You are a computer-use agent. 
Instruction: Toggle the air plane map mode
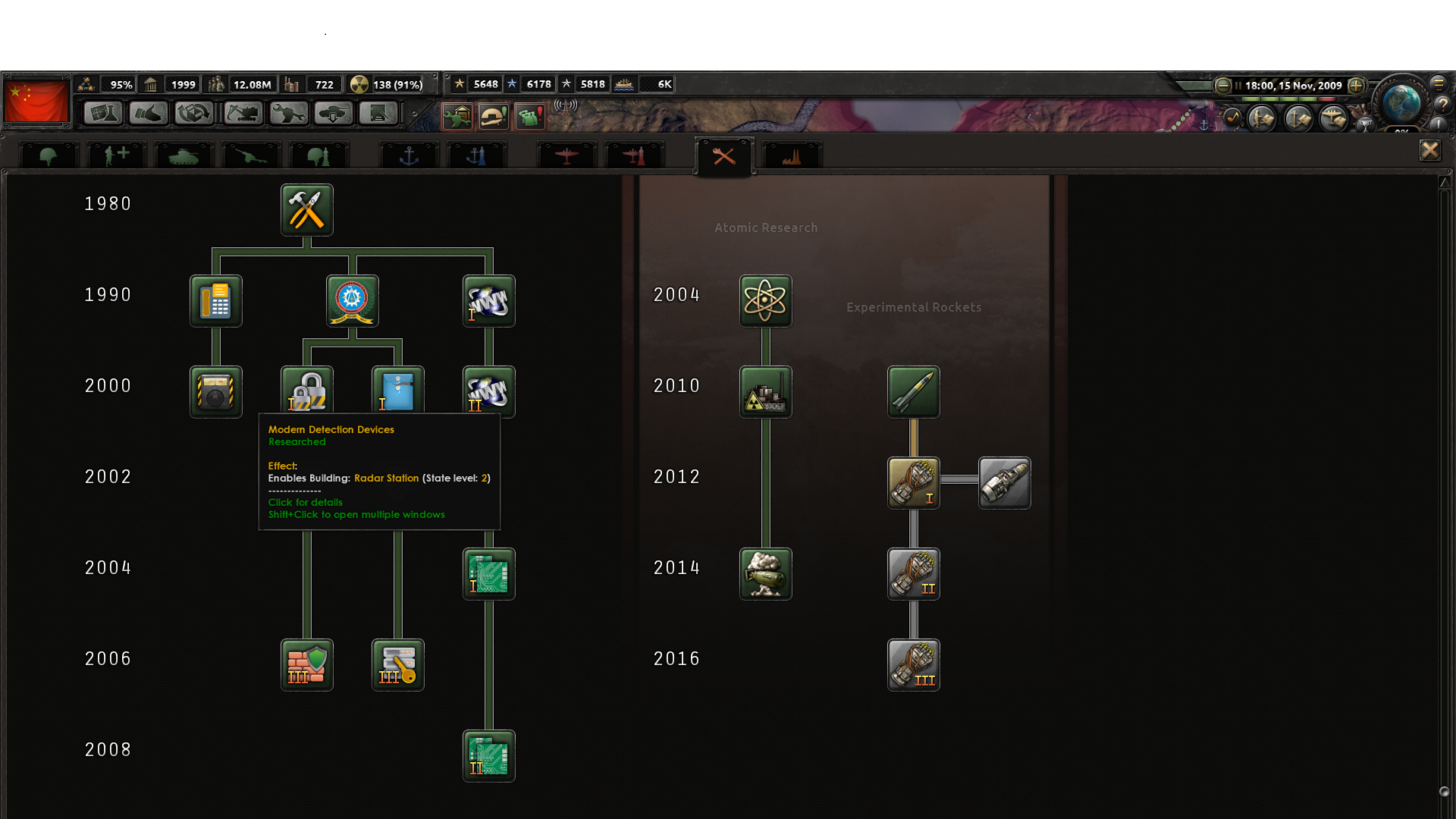pos(1333,119)
